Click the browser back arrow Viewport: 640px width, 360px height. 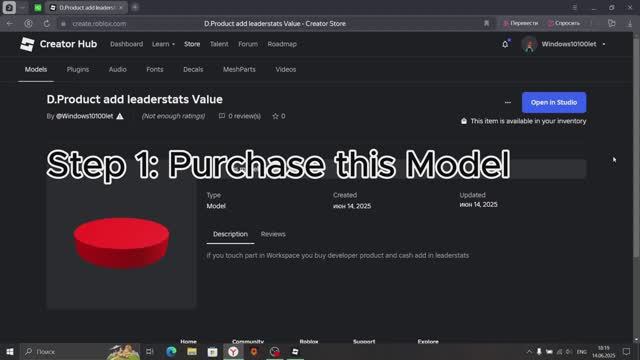pyautogui.click(x=9, y=24)
